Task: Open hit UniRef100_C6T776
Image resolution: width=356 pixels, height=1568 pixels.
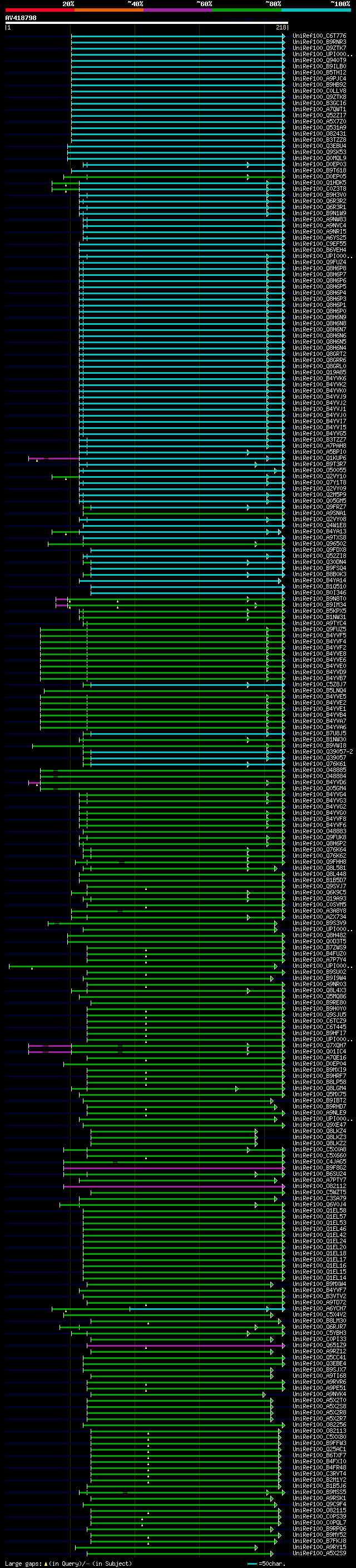Action: (x=319, y=36)
